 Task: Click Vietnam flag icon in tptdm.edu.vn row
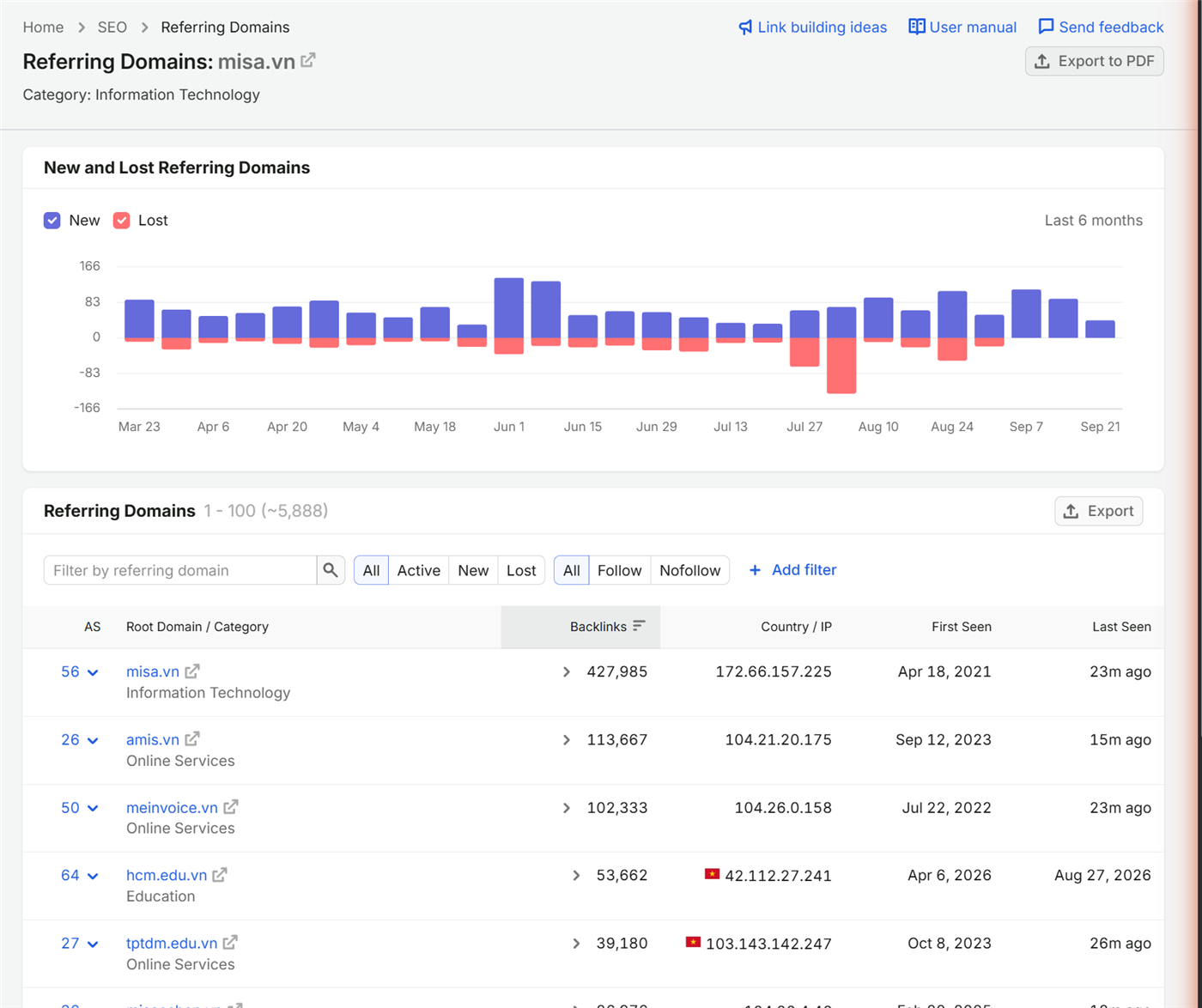click(x=693, y=942)
